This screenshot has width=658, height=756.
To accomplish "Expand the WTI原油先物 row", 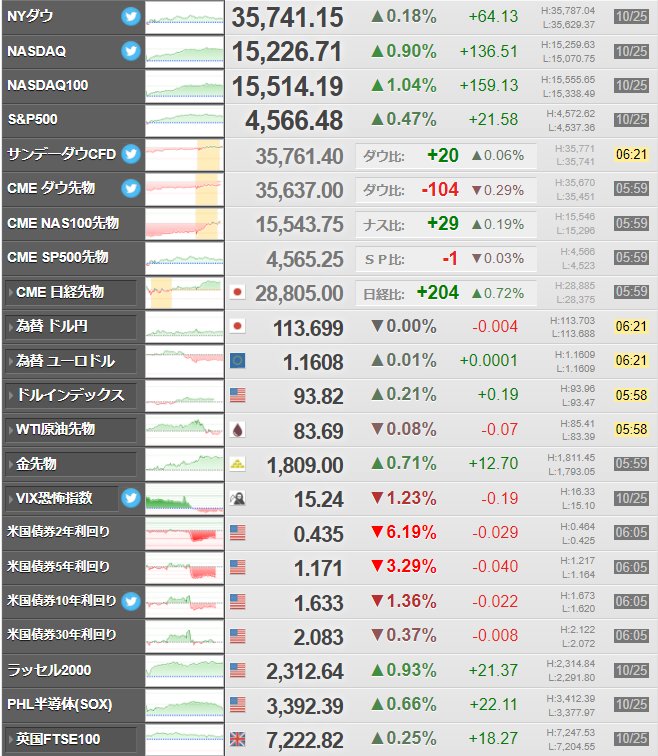I will point(70,429).
